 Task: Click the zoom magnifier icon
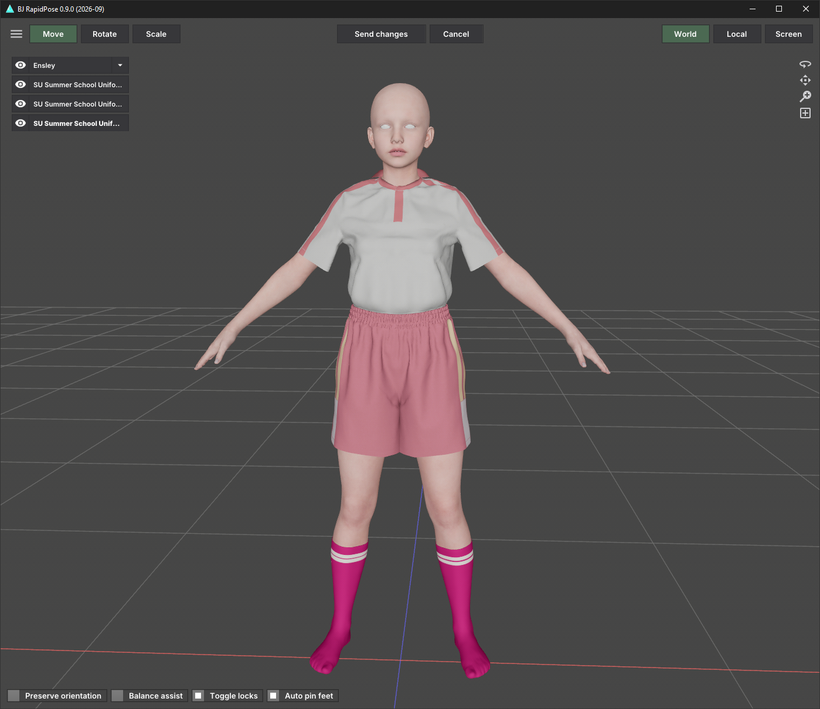point(805,97)
